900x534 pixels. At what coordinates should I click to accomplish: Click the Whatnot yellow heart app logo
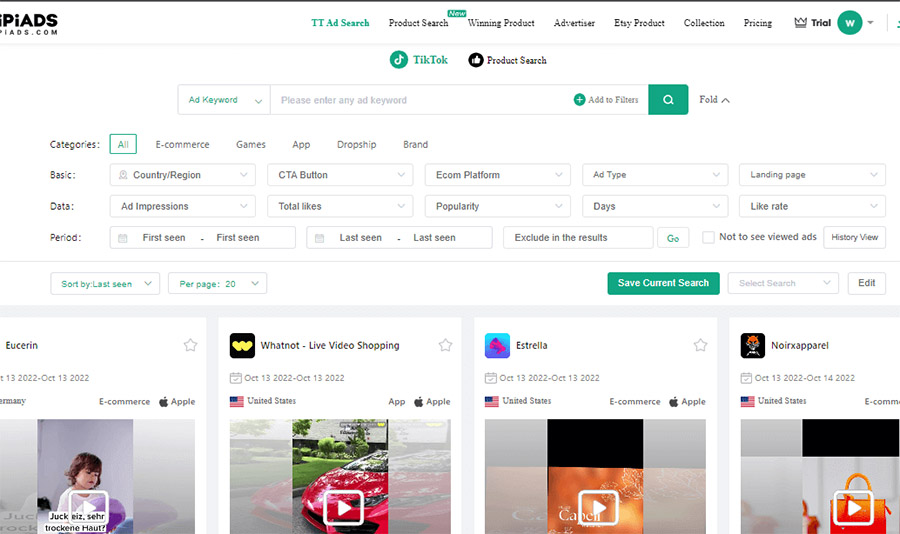coord(242,346)
